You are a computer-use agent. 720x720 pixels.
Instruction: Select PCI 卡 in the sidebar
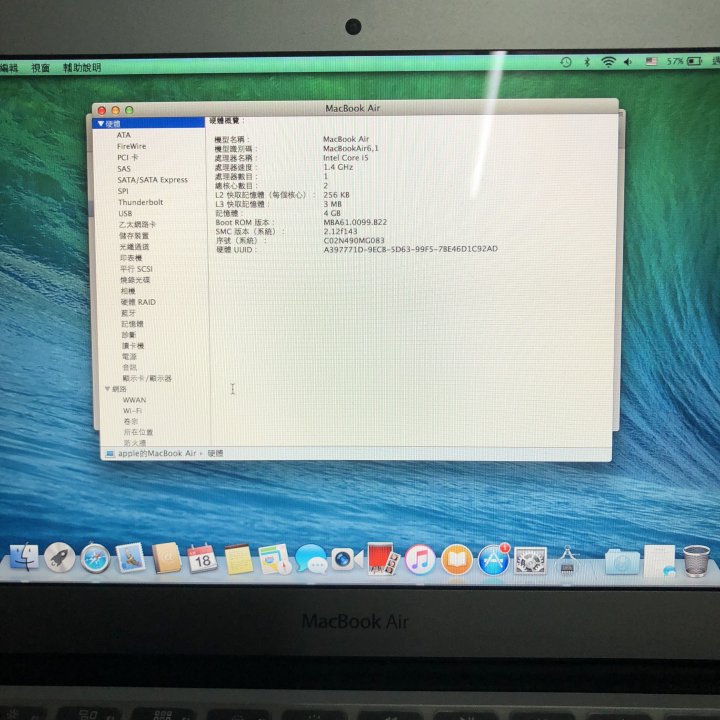pyautogui.click(x=128, y=157)
